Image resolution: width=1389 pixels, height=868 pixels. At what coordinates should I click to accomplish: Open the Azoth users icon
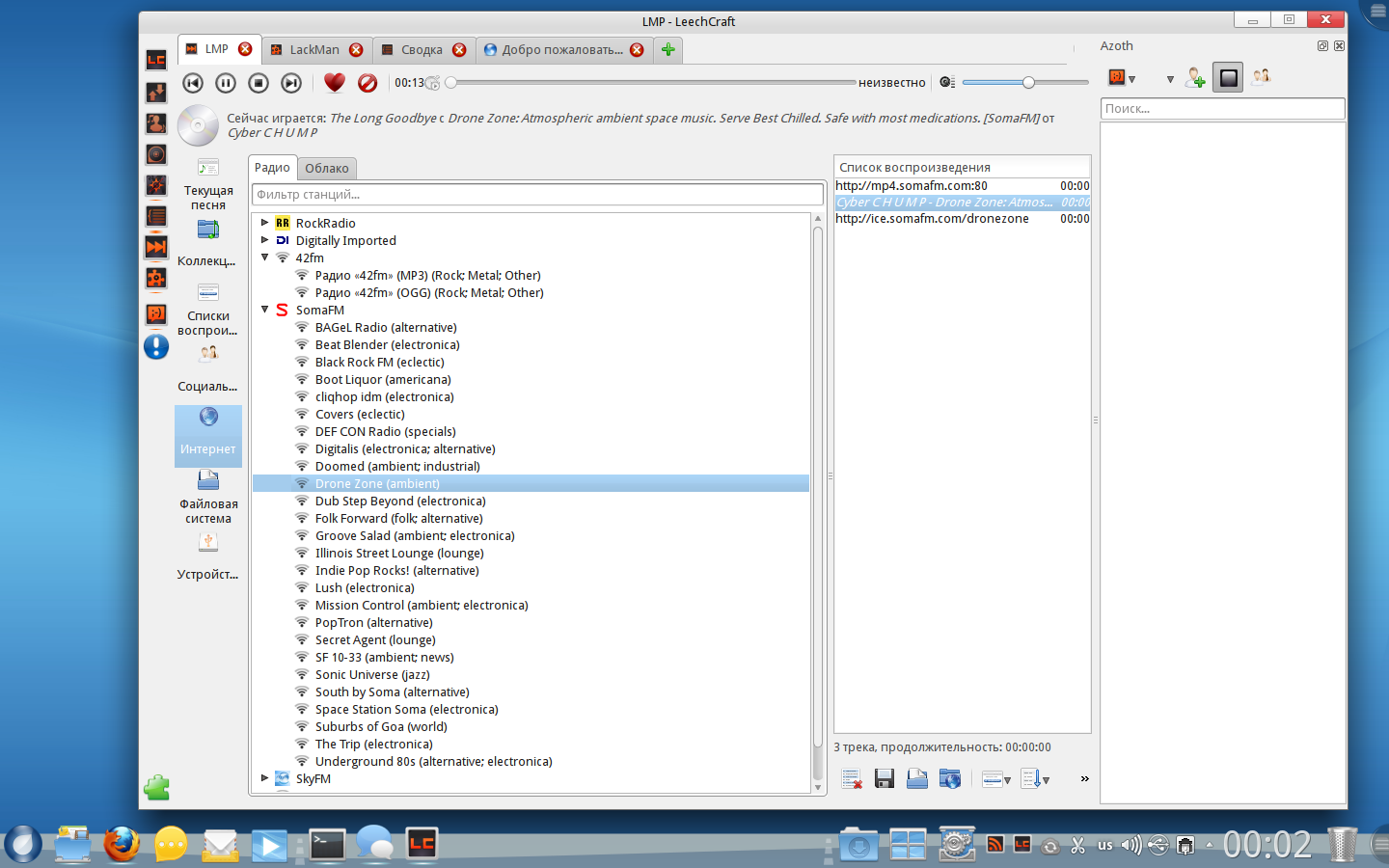[1261, 77]
